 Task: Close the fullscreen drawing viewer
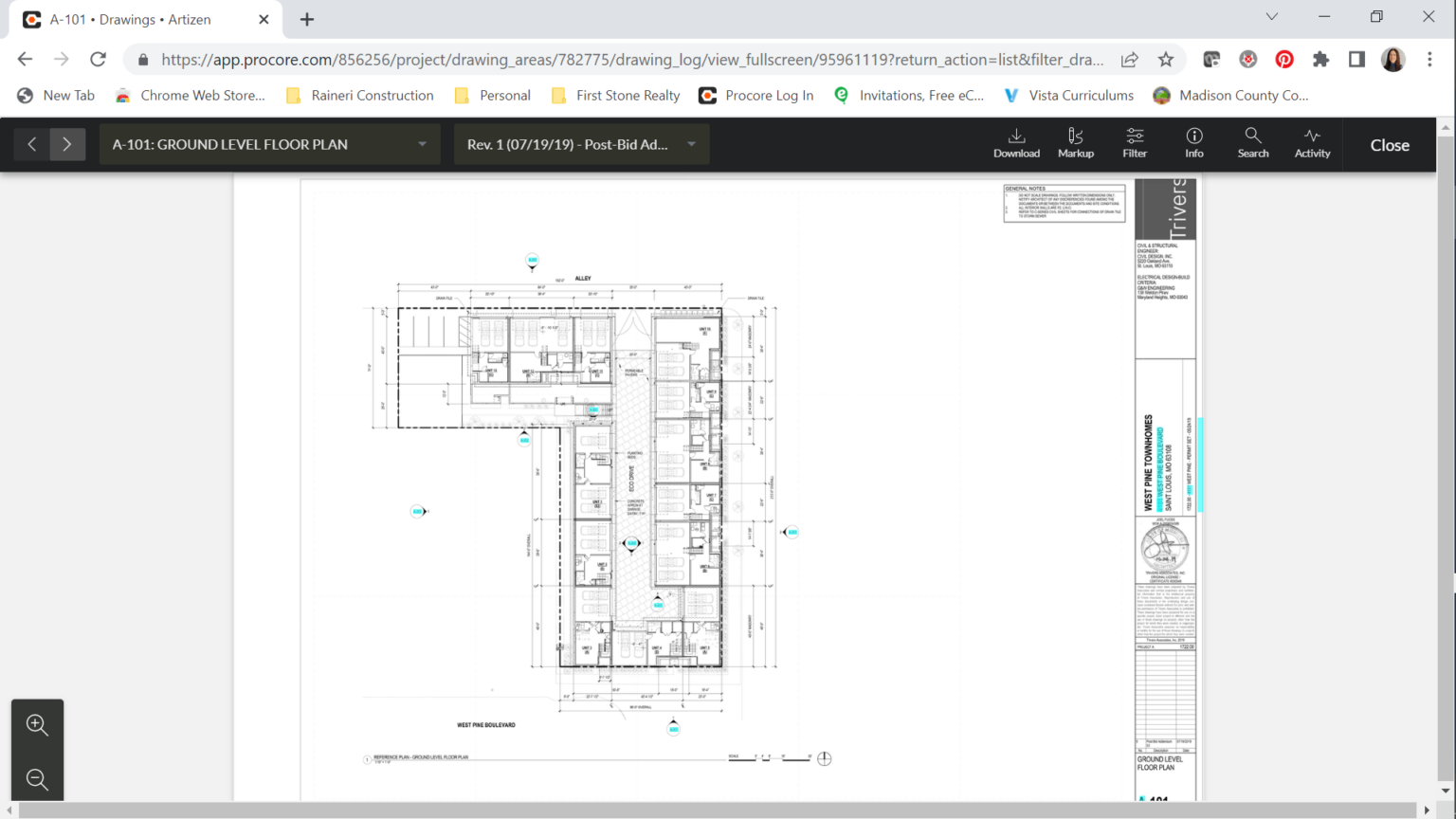1390,145
